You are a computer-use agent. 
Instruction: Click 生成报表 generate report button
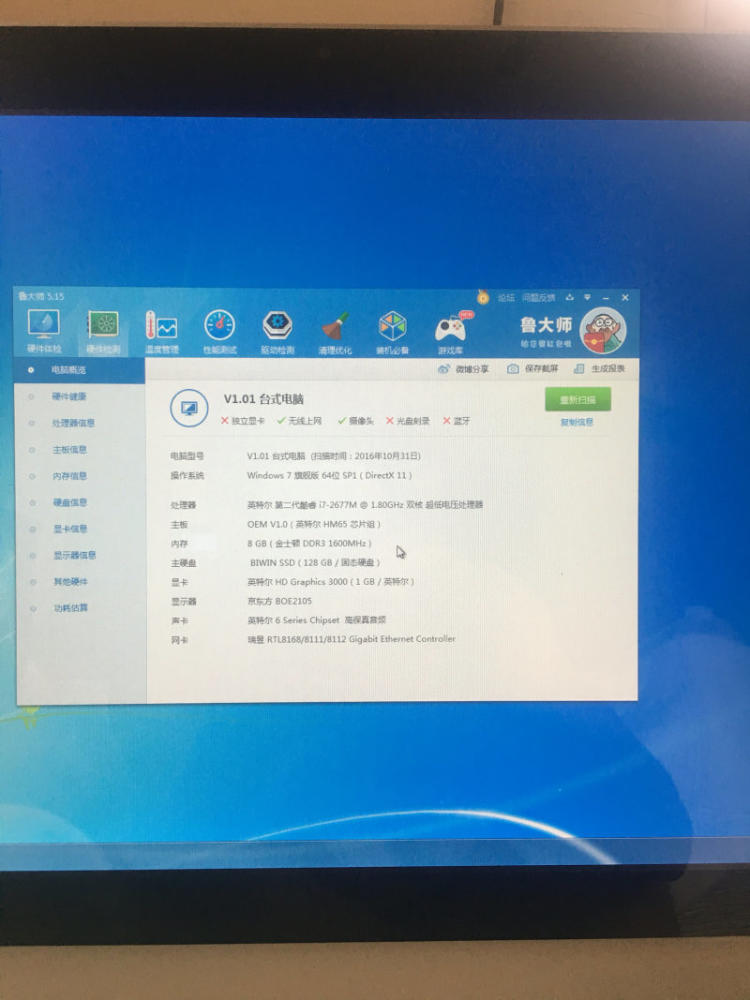[599, 369]
